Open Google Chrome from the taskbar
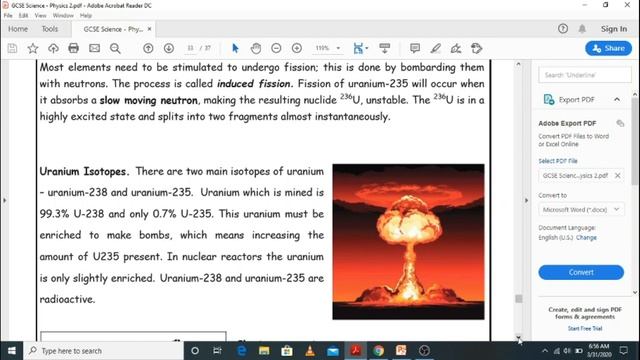 (x=378, y=351)
